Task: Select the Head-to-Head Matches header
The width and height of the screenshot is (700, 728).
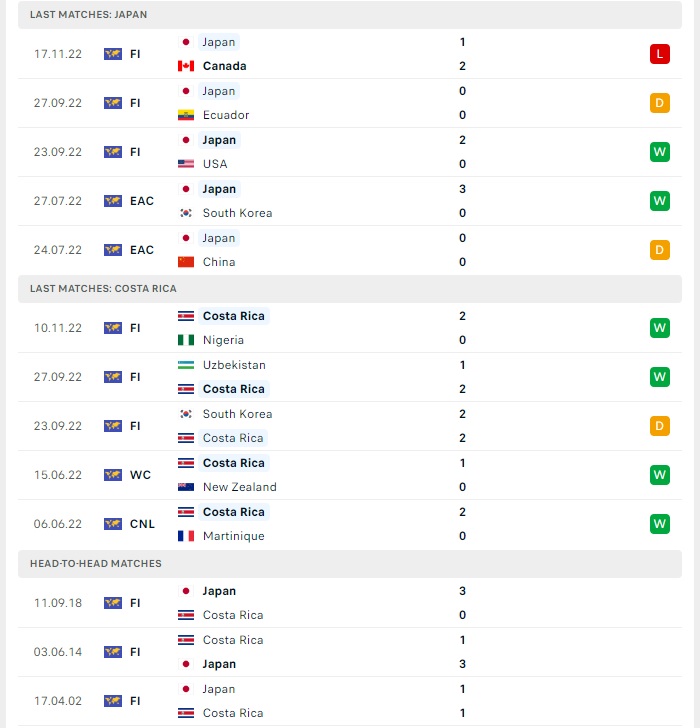Action: 350,564
